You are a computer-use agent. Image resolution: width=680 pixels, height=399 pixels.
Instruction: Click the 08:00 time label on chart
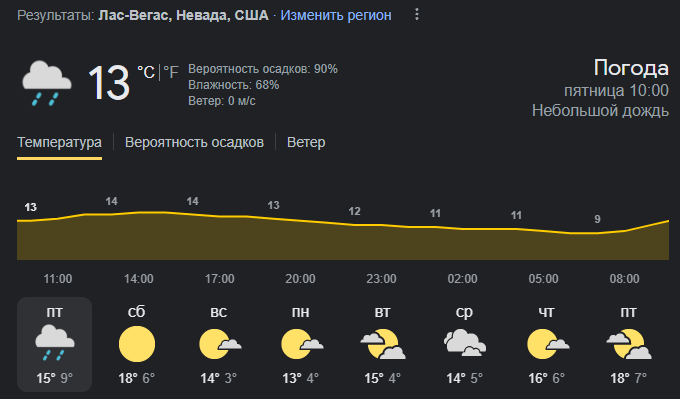coord(624,278)
